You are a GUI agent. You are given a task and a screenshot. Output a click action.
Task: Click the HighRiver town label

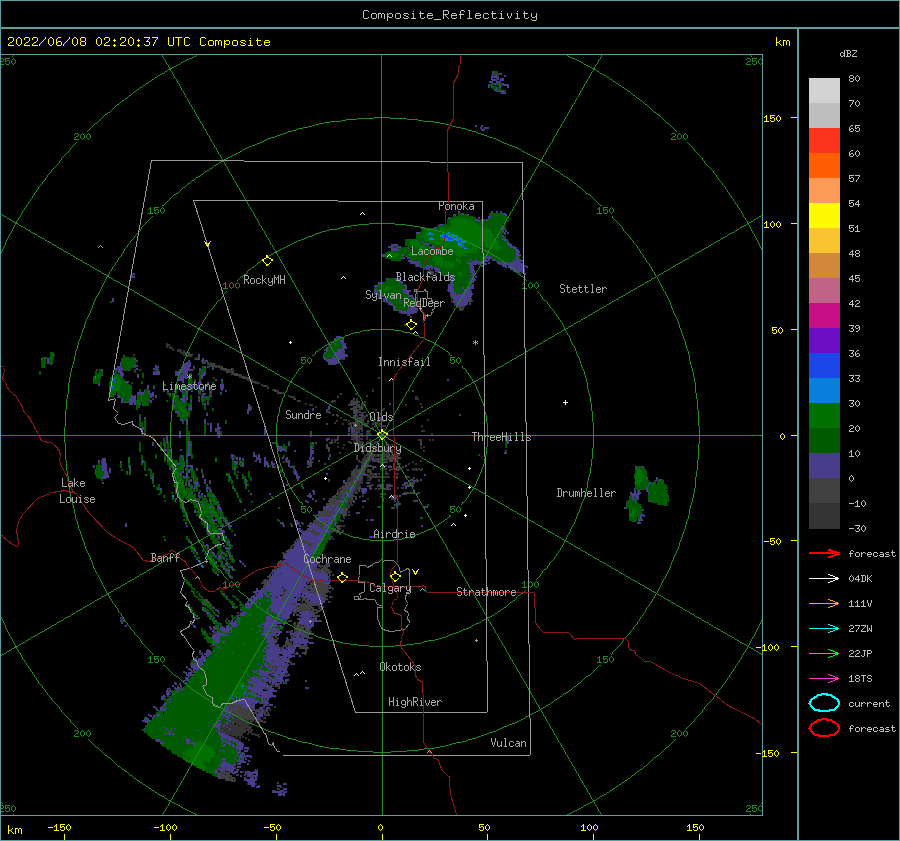[x=415, y=702]
